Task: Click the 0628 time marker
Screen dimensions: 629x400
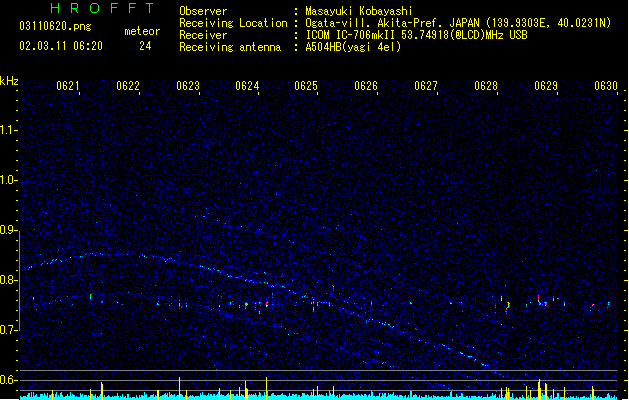Action: pos(486,86)
